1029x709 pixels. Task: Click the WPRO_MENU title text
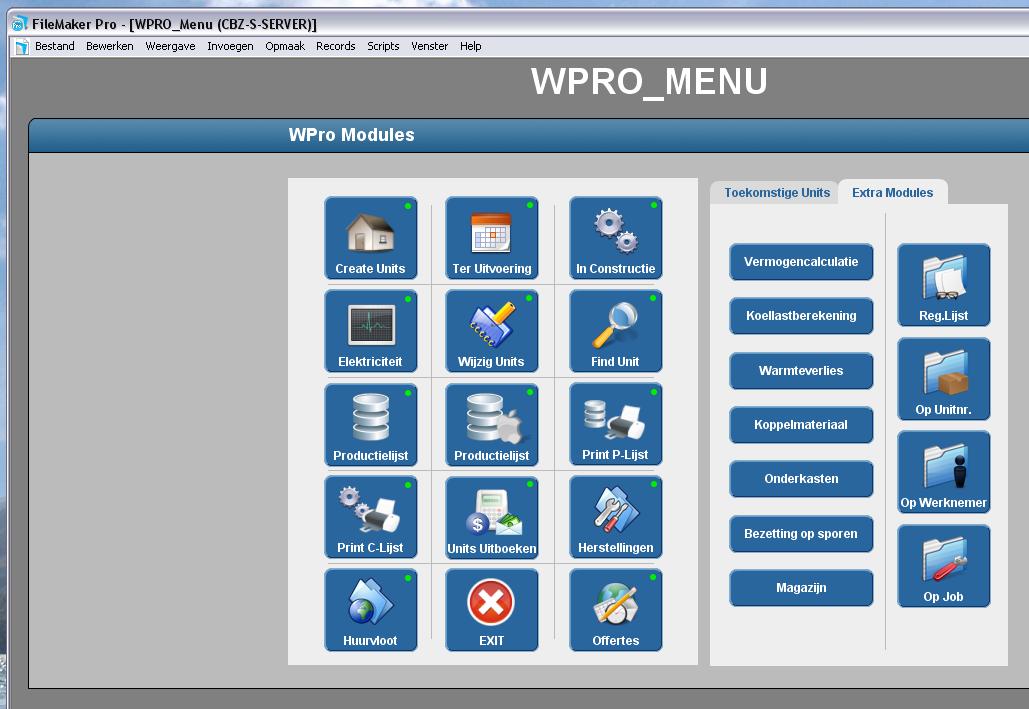click(650, 81)
